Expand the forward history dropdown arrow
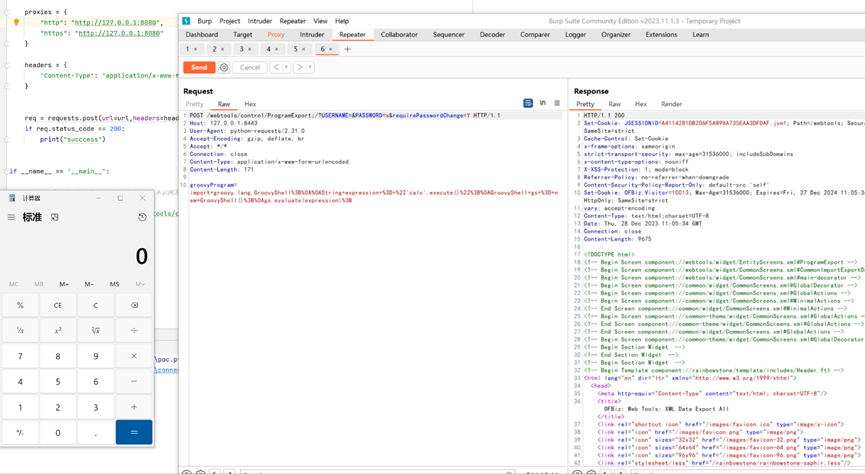The image size is (865, 474). tap(310, 67)
